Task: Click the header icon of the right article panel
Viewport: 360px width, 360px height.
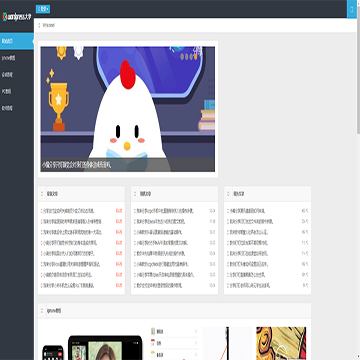Action: [228, 194]
